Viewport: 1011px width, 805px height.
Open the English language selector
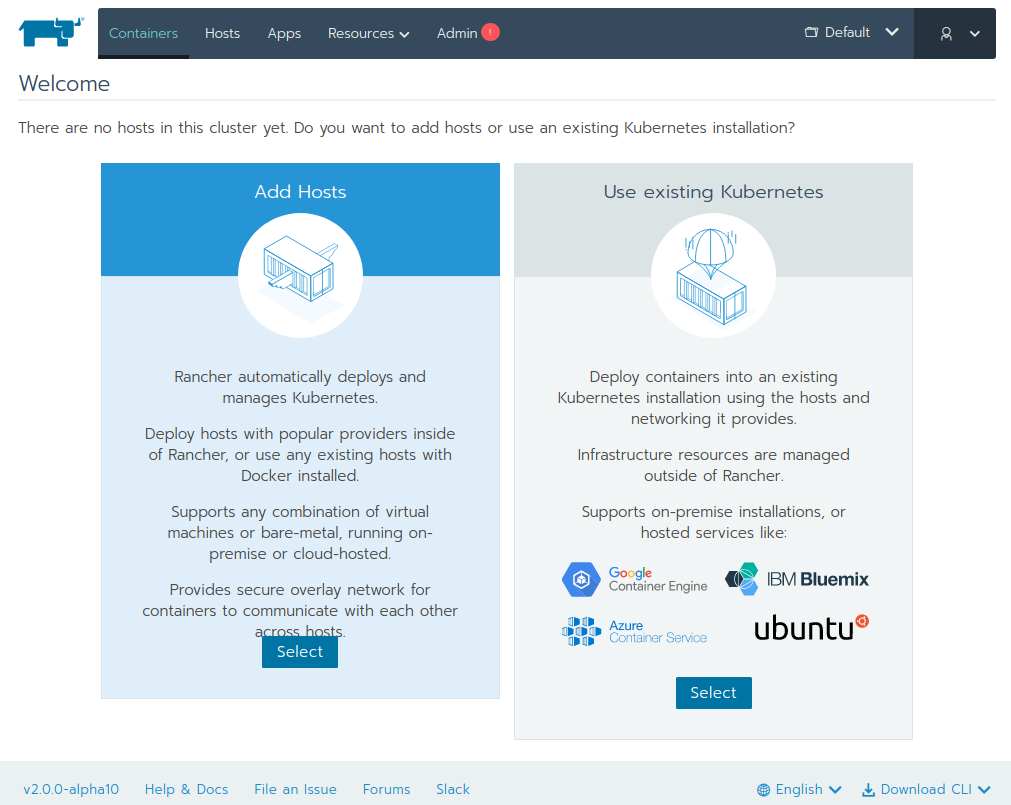point(799,789)
